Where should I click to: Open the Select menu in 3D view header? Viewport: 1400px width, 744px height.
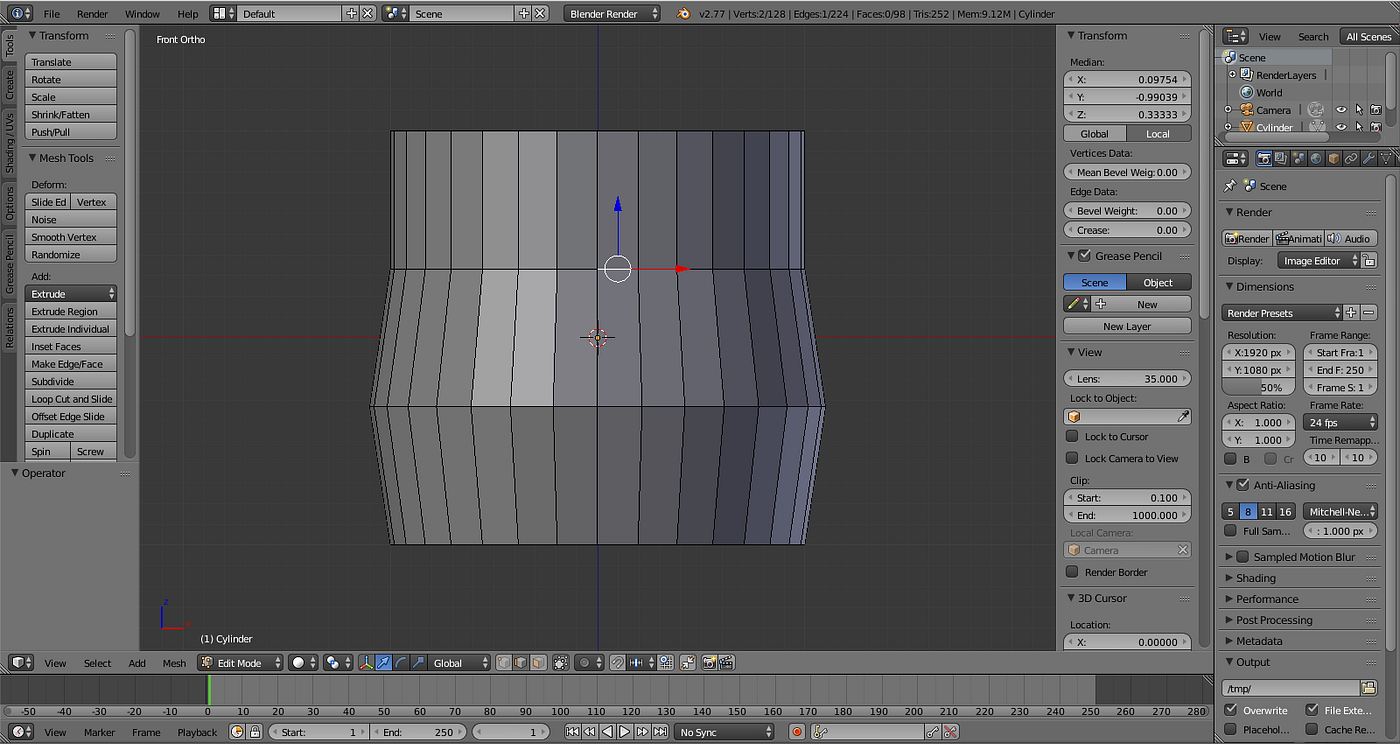pos(98,663)
